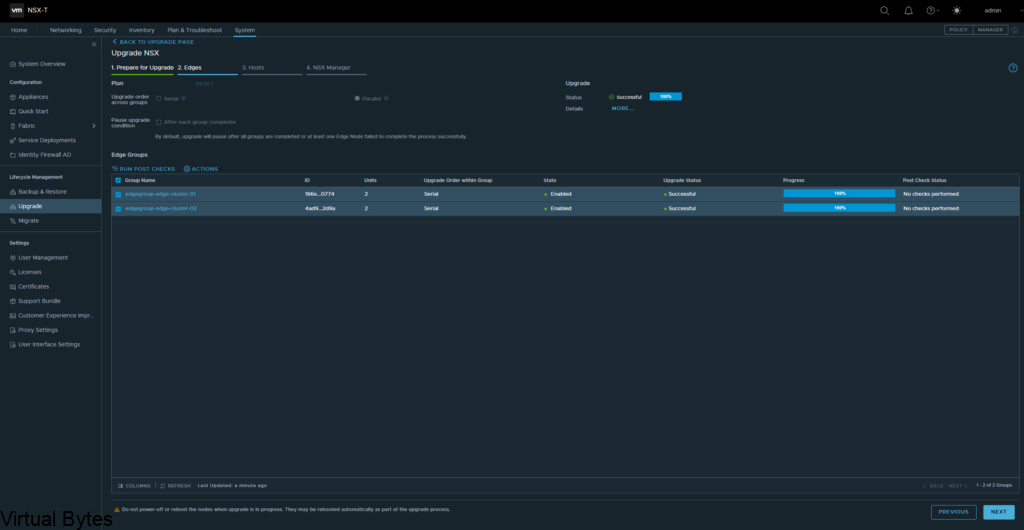Click progress bar for edgegroup-edge-cluster-01
The width and height of the screenshot is (1024, 530).
click(839, 194)
